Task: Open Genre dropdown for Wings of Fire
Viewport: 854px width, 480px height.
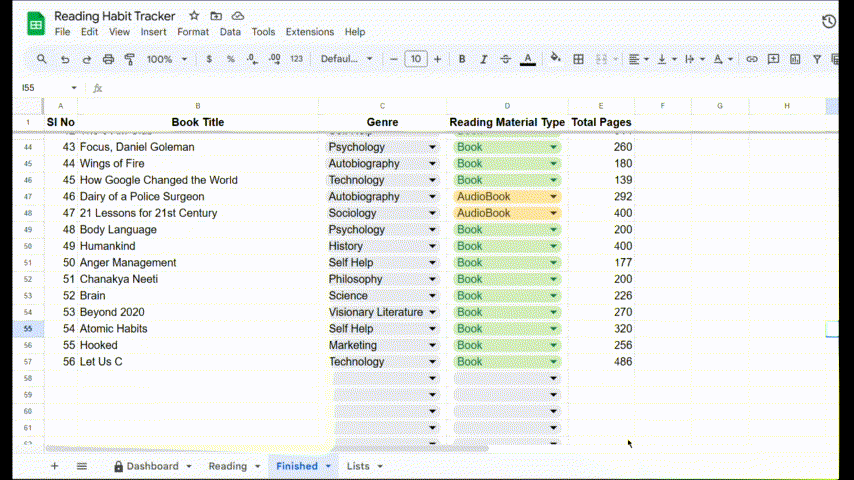Action: [x=432, y=163]
